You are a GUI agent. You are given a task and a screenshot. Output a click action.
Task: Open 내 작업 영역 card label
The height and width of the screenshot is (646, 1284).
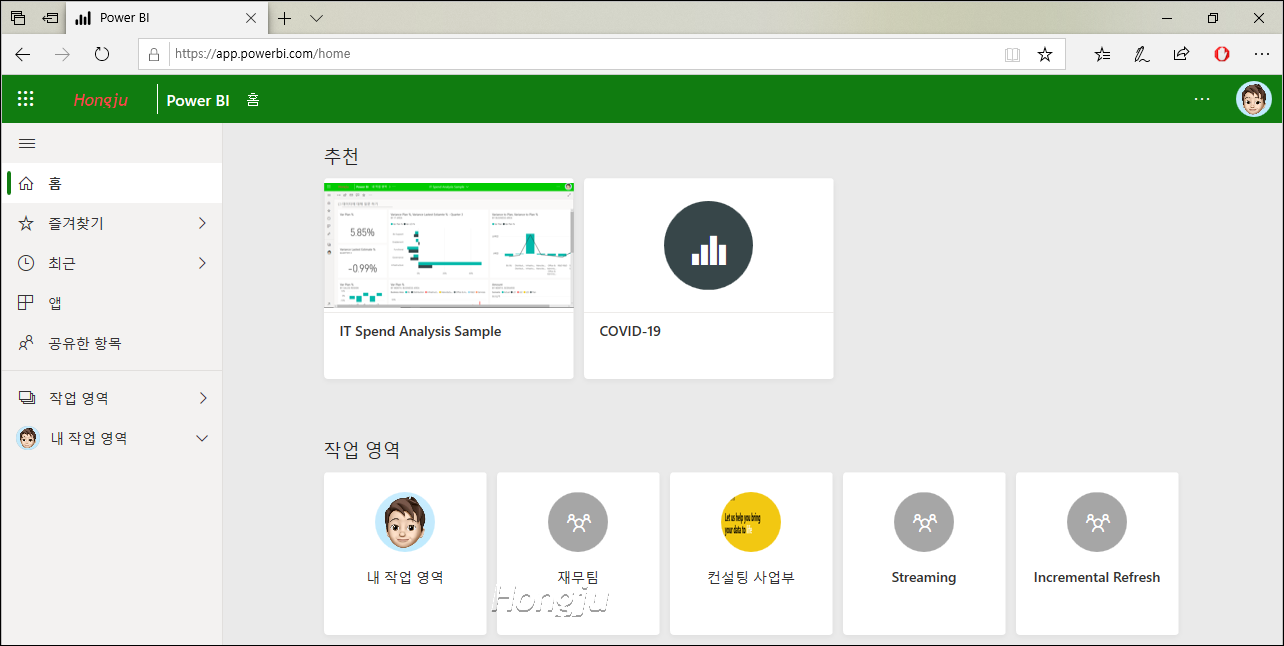[x=405, y=577]
